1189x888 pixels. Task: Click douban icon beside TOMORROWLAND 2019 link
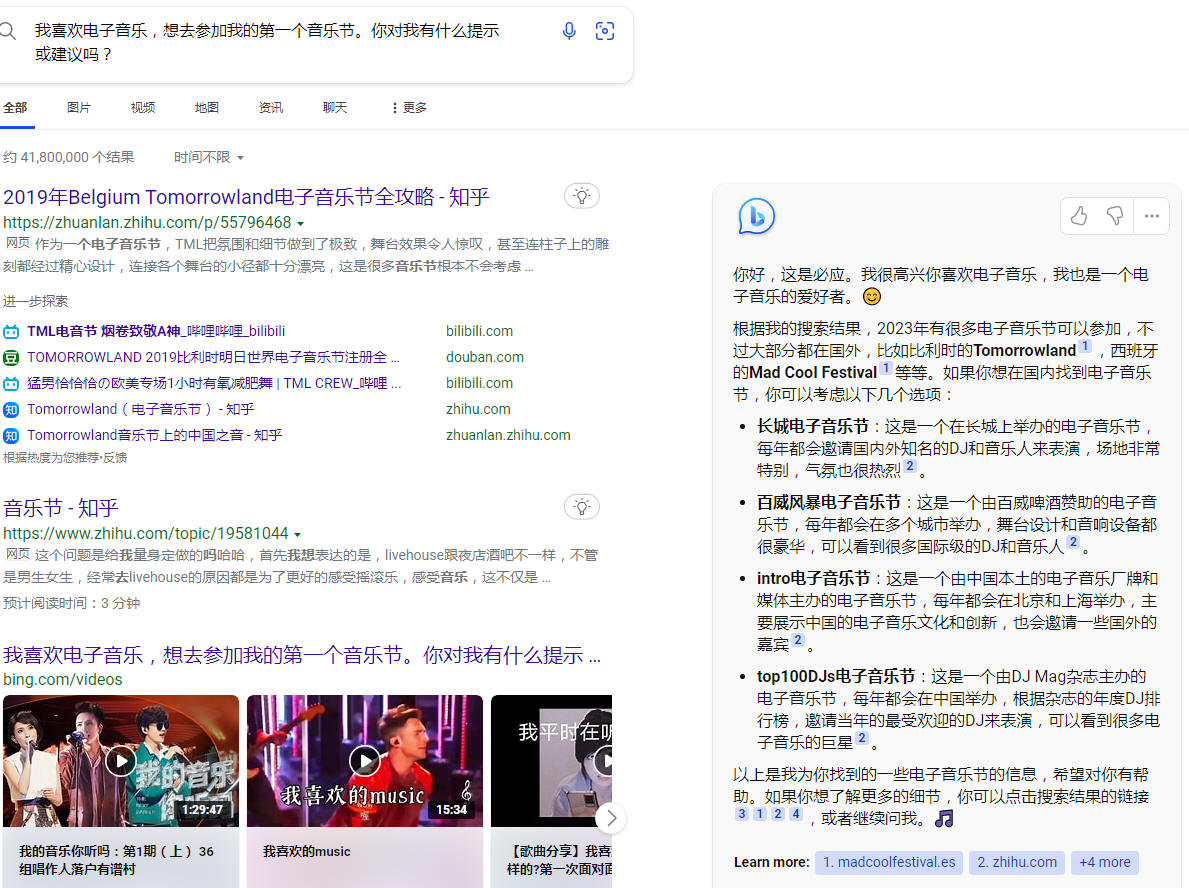point(11,357)
